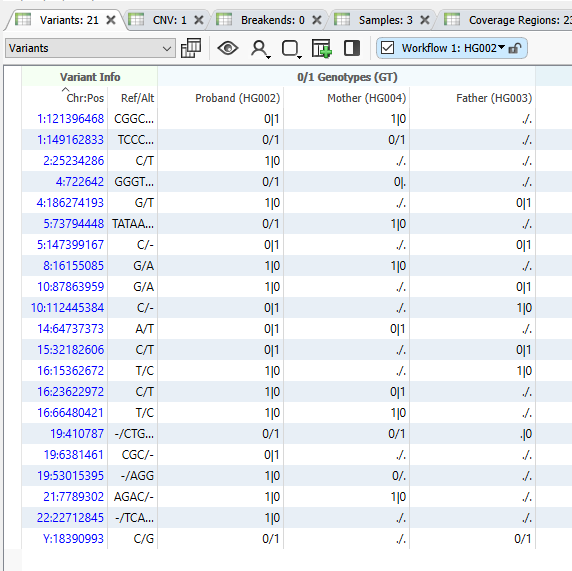Select the -/CTG... Ref/Alt cell
This screenshot has height=571, width=572.
tap(133, 434)
